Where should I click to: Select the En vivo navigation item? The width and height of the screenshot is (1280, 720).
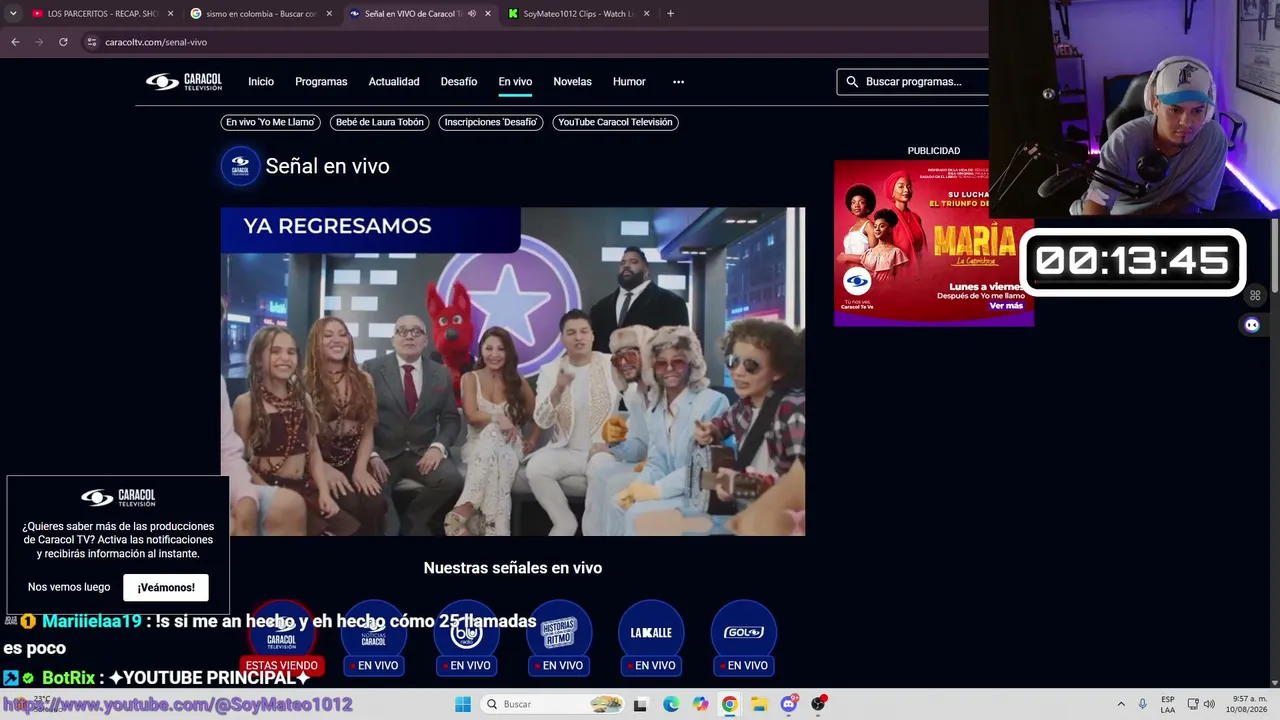(515, 82)
